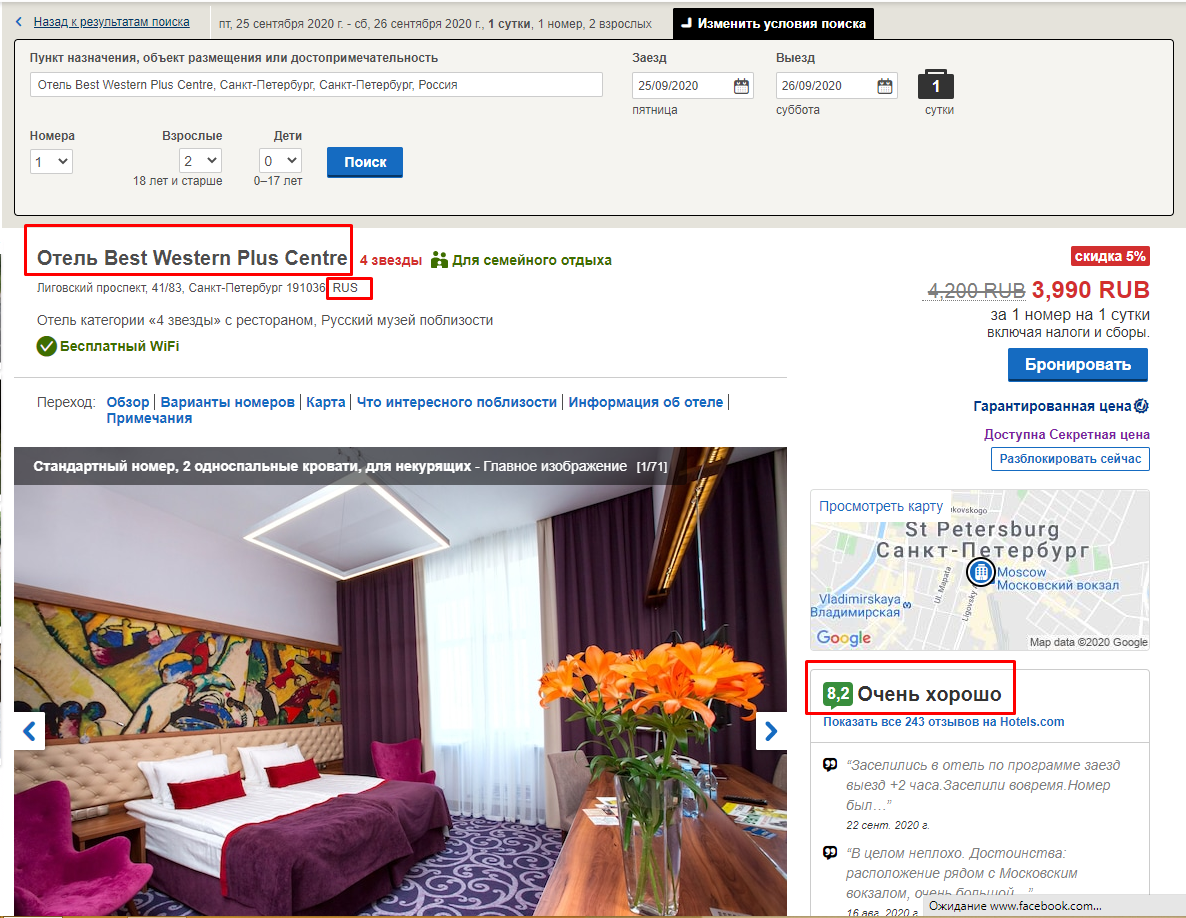Click the check-in date field 25/09/2020
1186x918 pixels.
(x=693, y=85)
